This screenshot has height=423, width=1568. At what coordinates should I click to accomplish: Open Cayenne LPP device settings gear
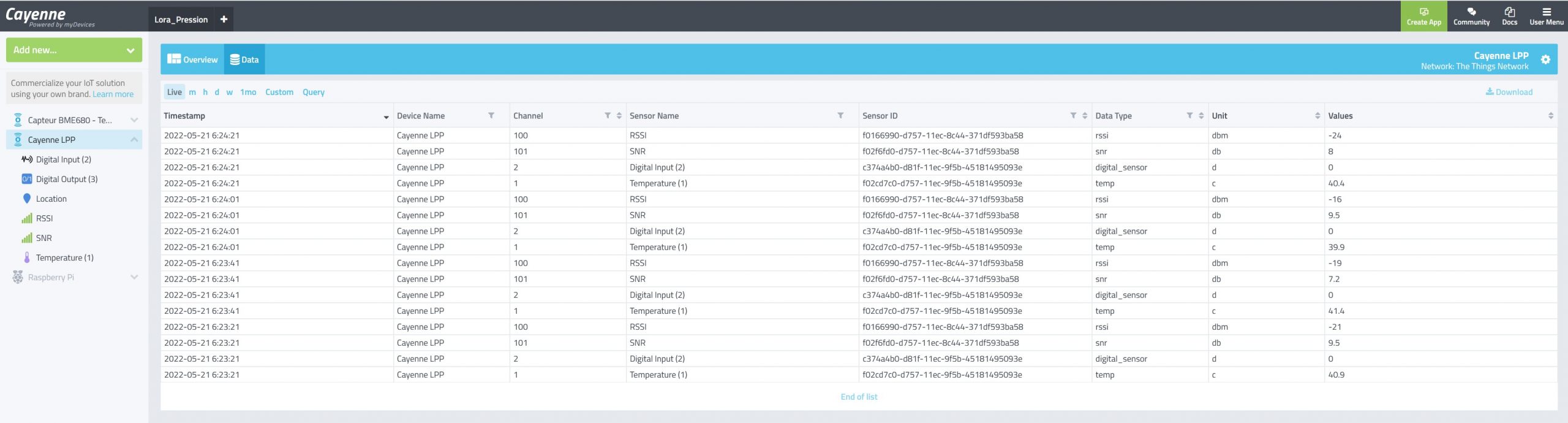[1545, 59]
